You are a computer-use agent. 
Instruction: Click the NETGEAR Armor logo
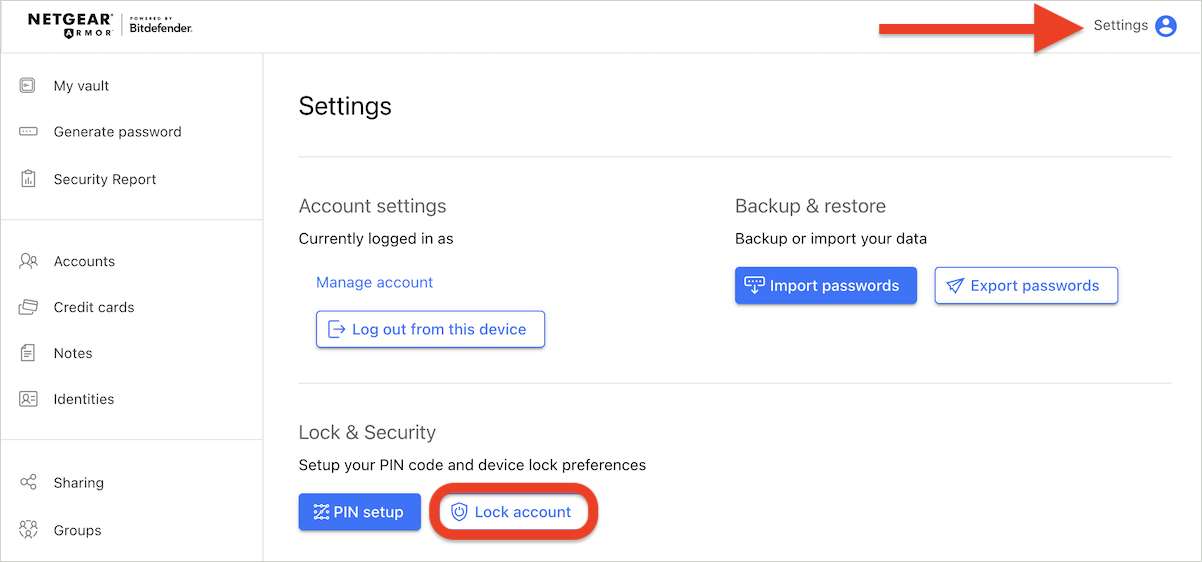pos(69,26)
